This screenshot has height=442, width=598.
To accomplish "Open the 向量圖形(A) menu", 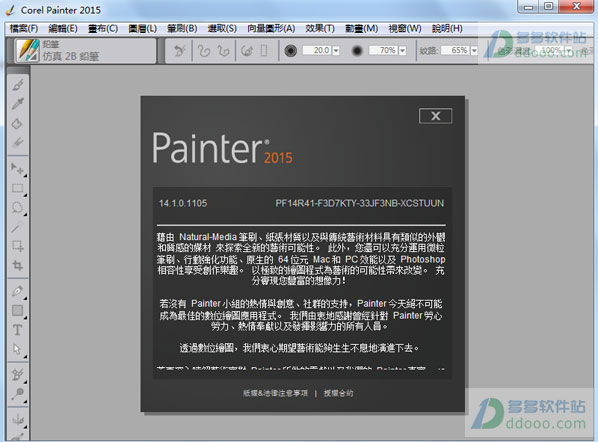I will (x=271, y=29).
